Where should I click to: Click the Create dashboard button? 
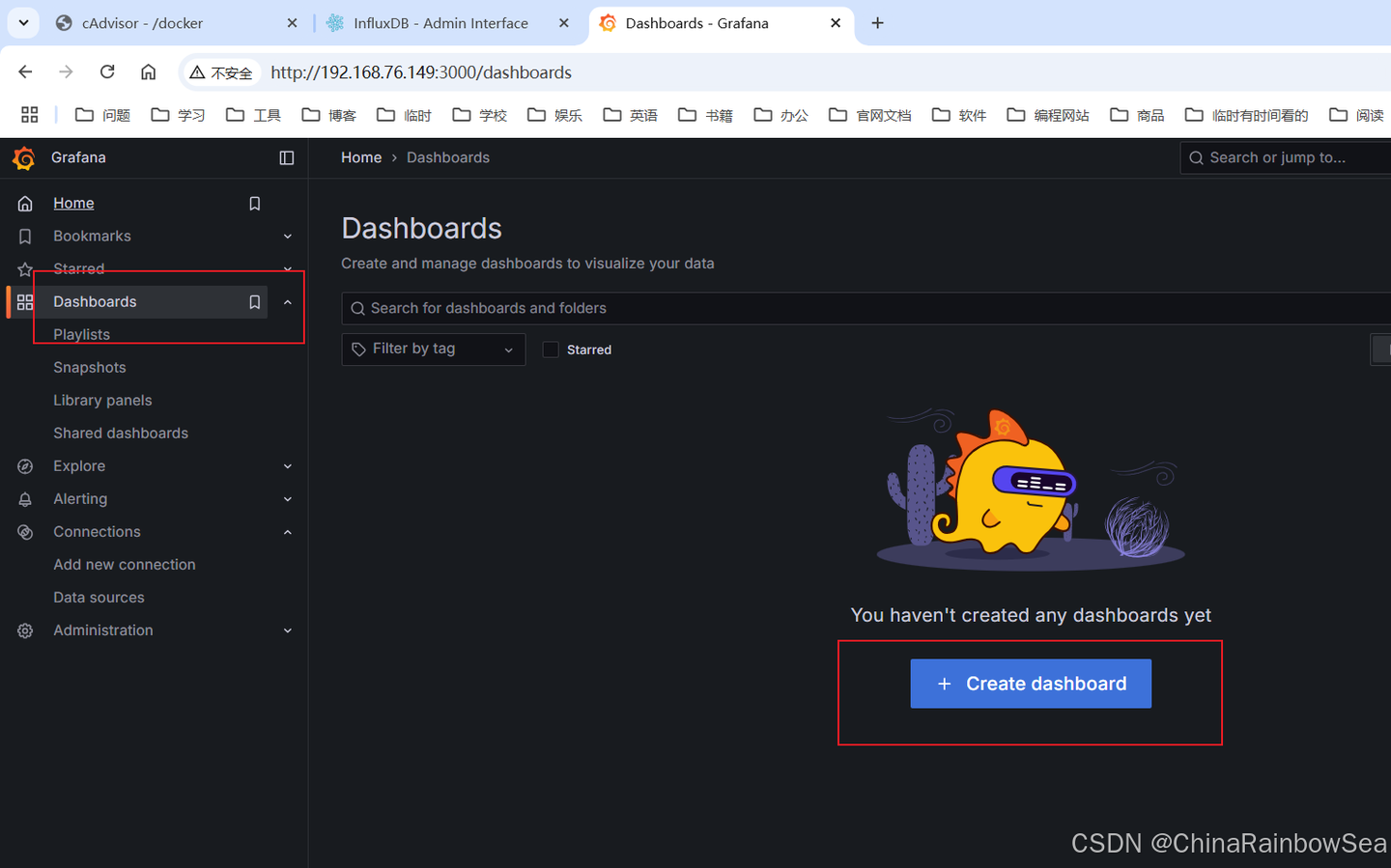click(x=1030, y=683)
